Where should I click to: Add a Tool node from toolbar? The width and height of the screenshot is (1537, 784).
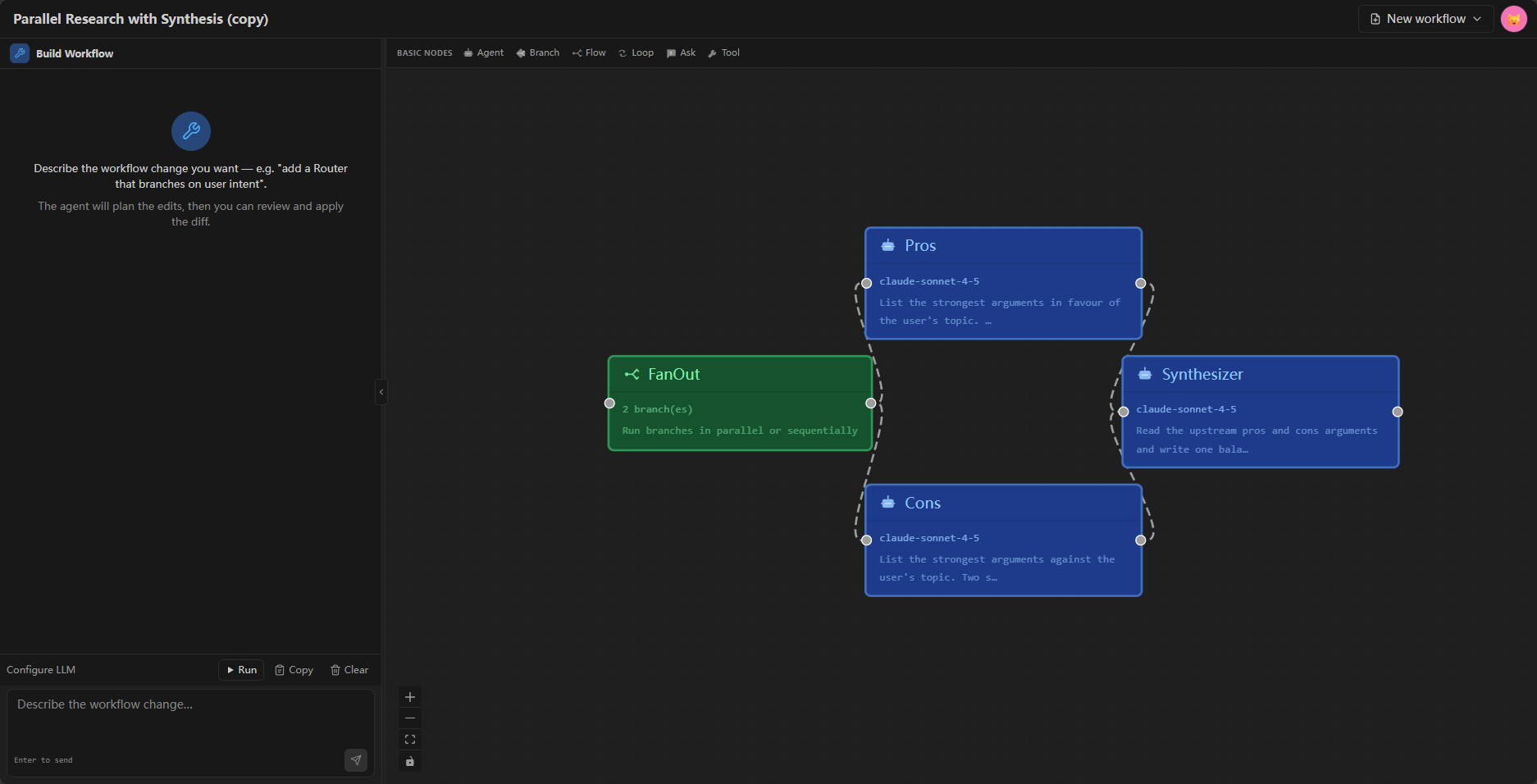click(723, 52)
